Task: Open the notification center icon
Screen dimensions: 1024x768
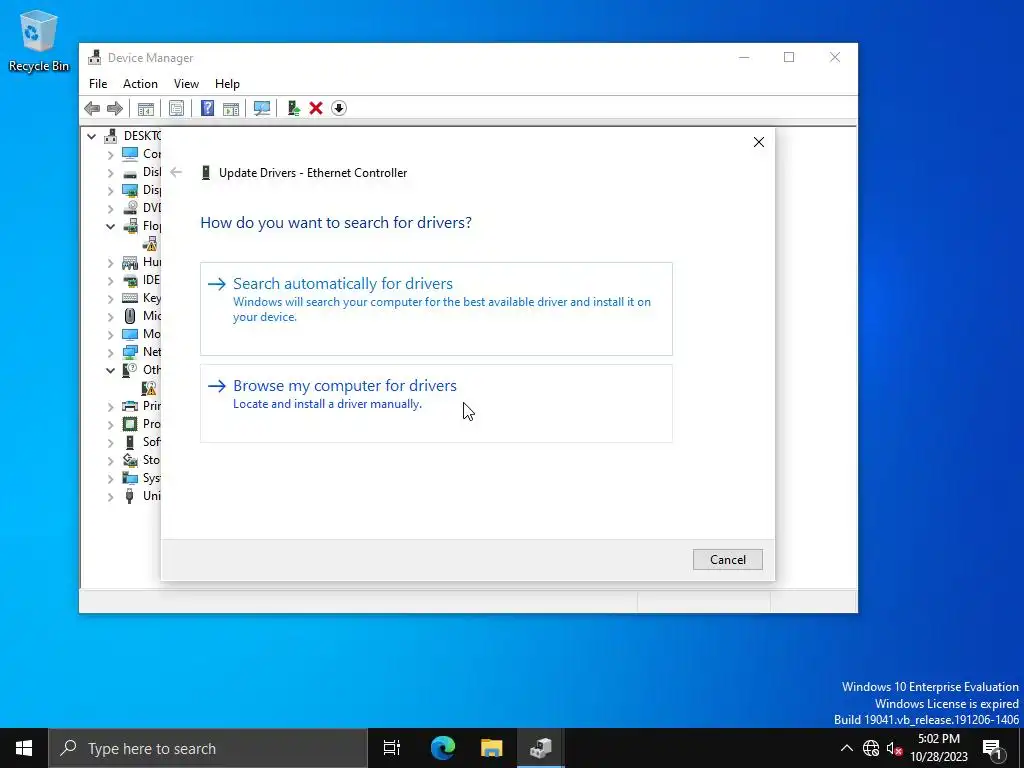Action: click(992, 748)
